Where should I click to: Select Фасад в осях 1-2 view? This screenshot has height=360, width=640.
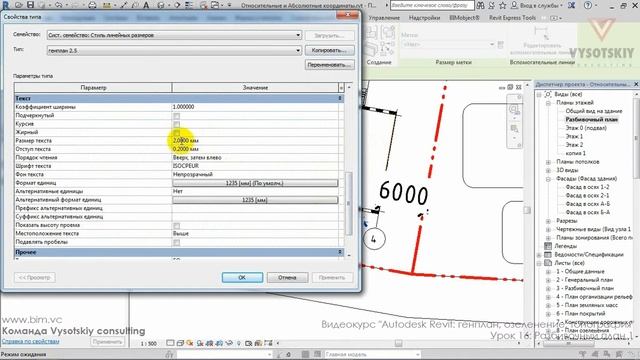[x=587, y=187]
